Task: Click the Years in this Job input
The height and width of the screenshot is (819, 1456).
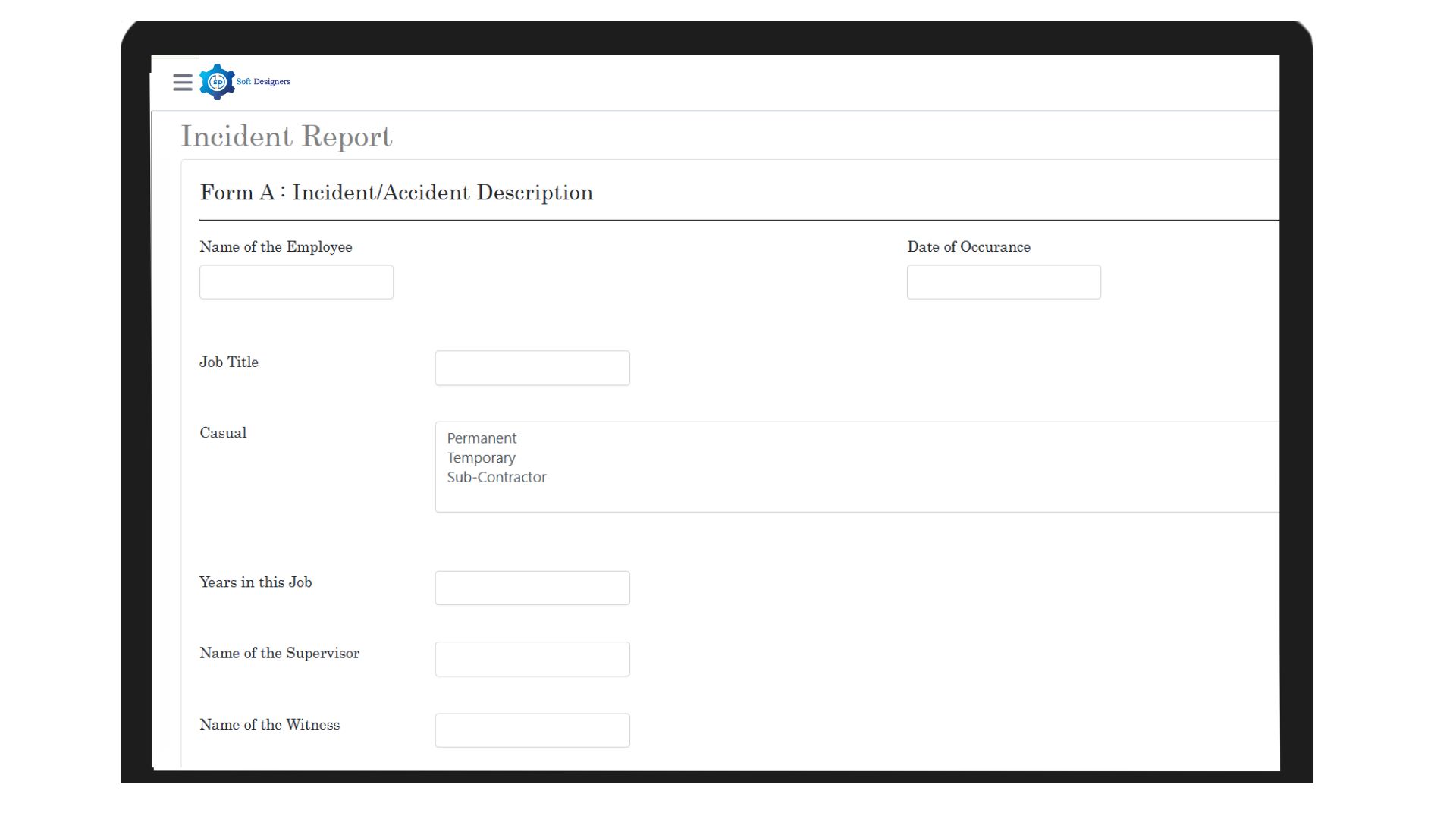Action: [x=532, y=588]
